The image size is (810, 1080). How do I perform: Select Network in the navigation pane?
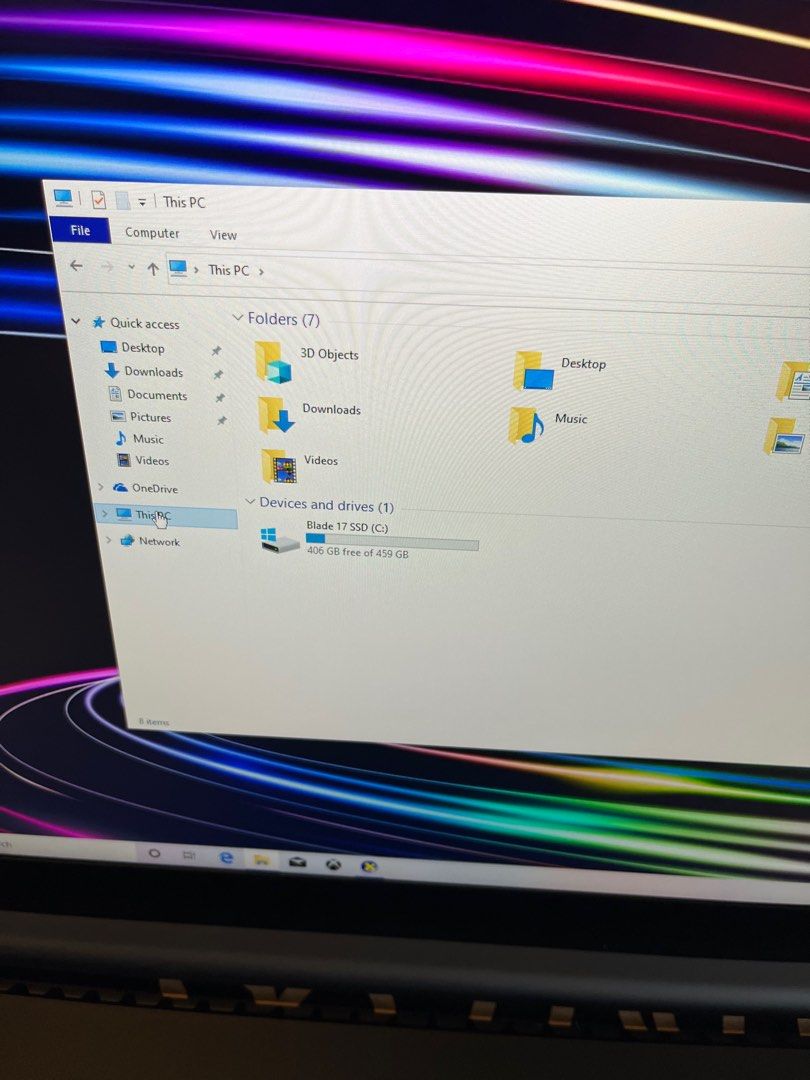coord(159,541)
